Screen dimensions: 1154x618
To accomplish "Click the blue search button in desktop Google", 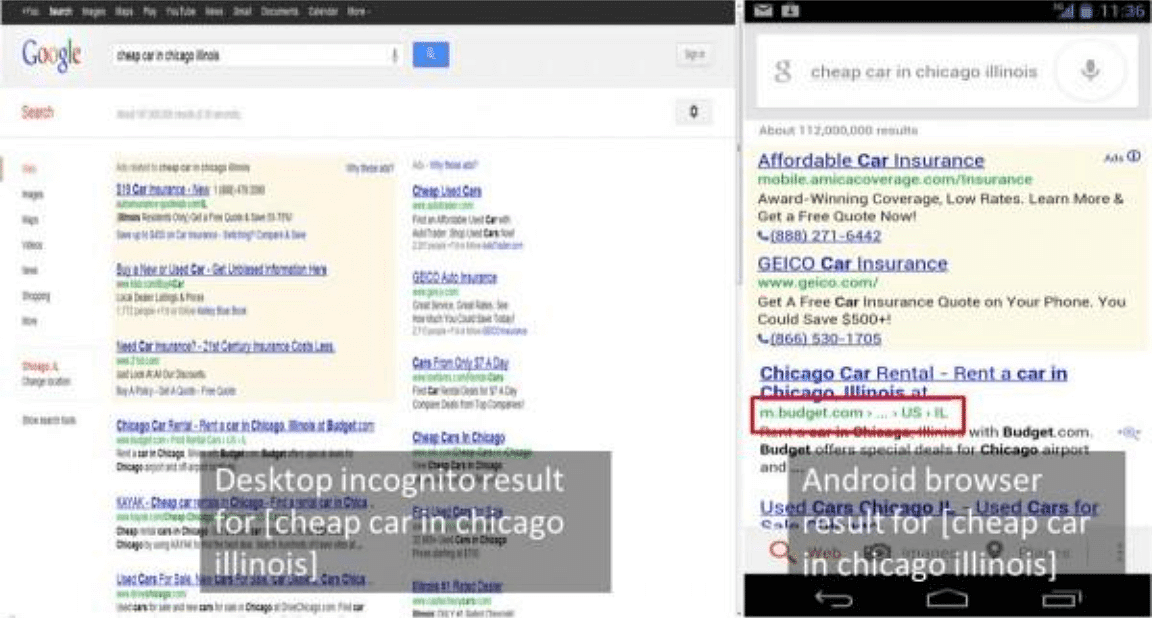I will tap(431, 54).
